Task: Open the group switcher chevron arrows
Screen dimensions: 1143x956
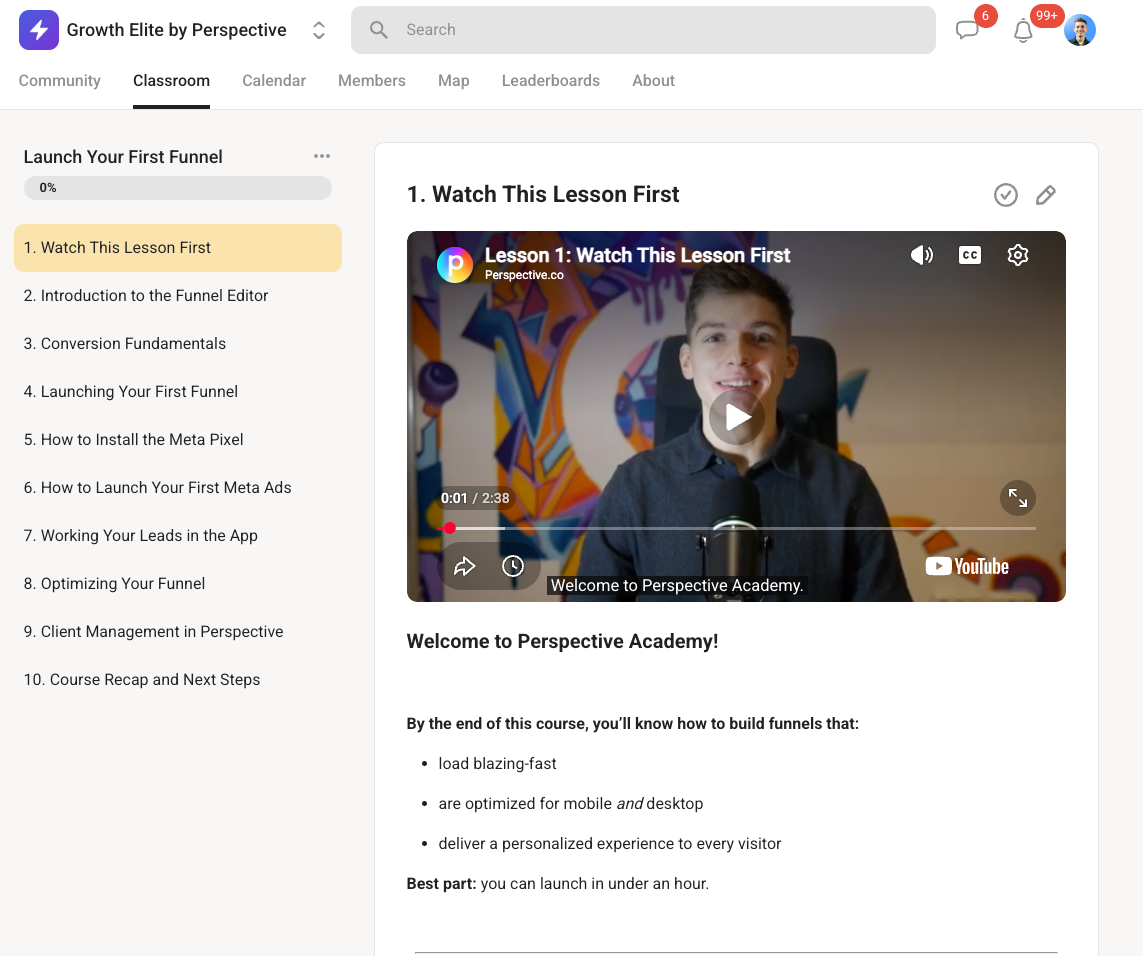Action: click(x=319, y=30)
